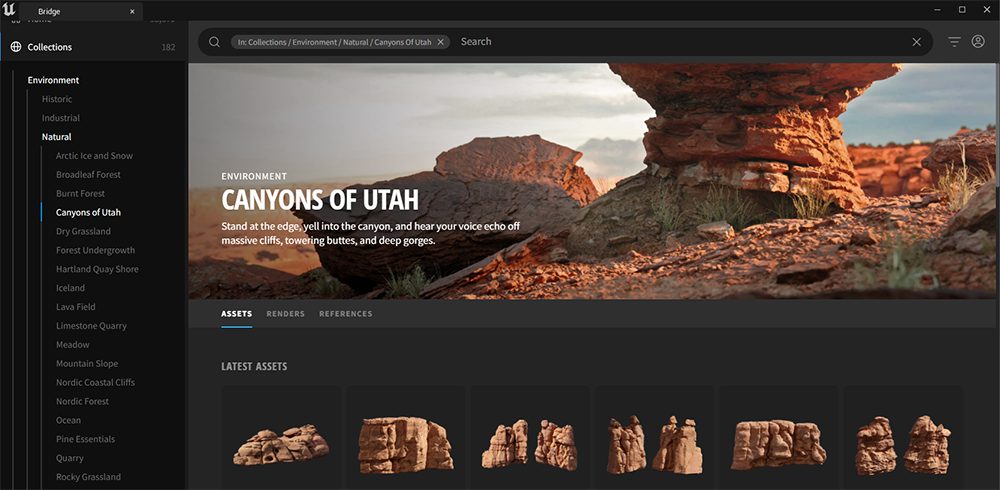Click the magnifying glass search icon
The height and width of the screenshot is (490, 1000).
pos(214,42)
